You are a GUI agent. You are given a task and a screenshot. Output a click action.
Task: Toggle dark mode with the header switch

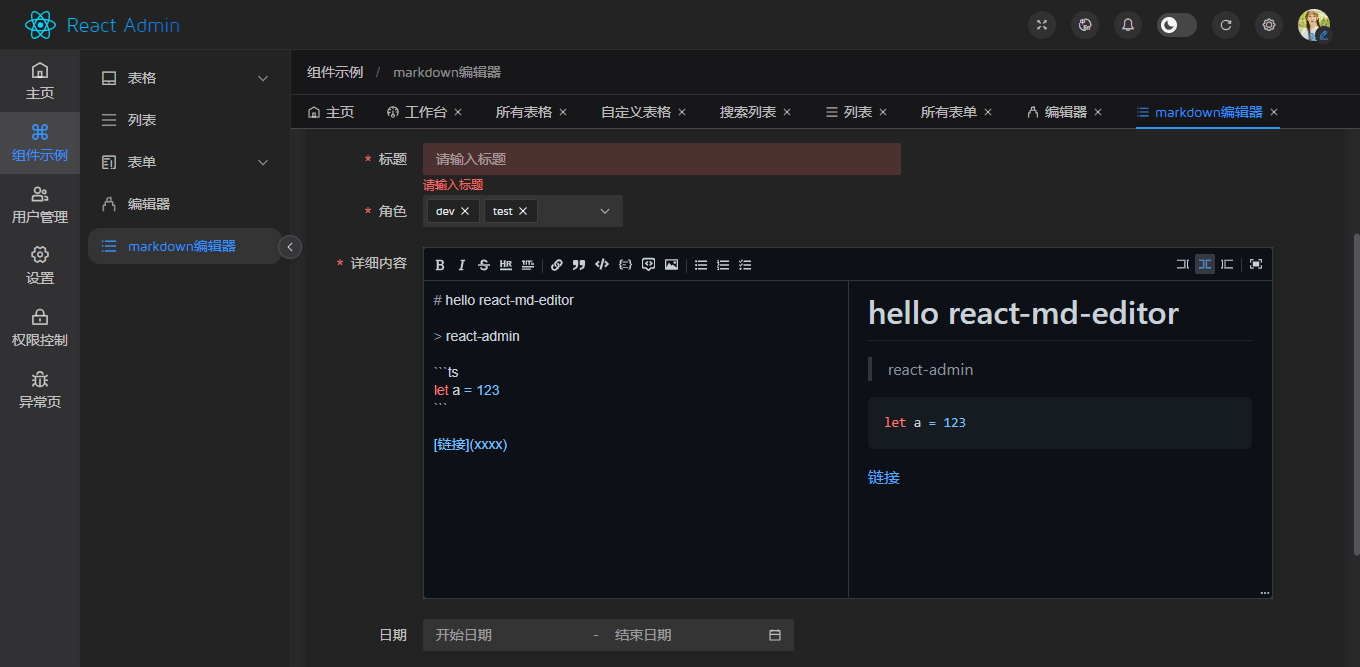(x=1176, y=24)
